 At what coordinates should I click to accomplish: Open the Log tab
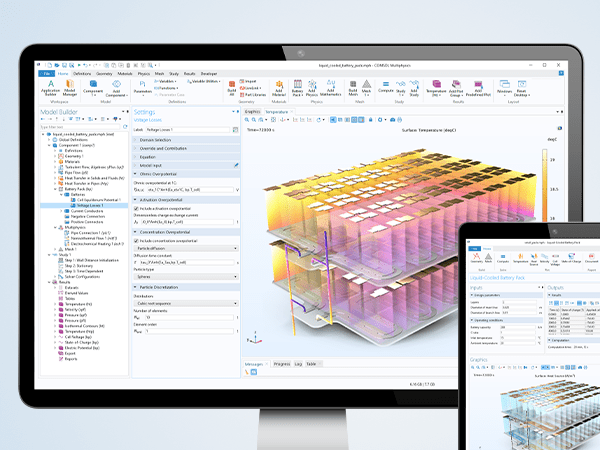coord(298,364)
